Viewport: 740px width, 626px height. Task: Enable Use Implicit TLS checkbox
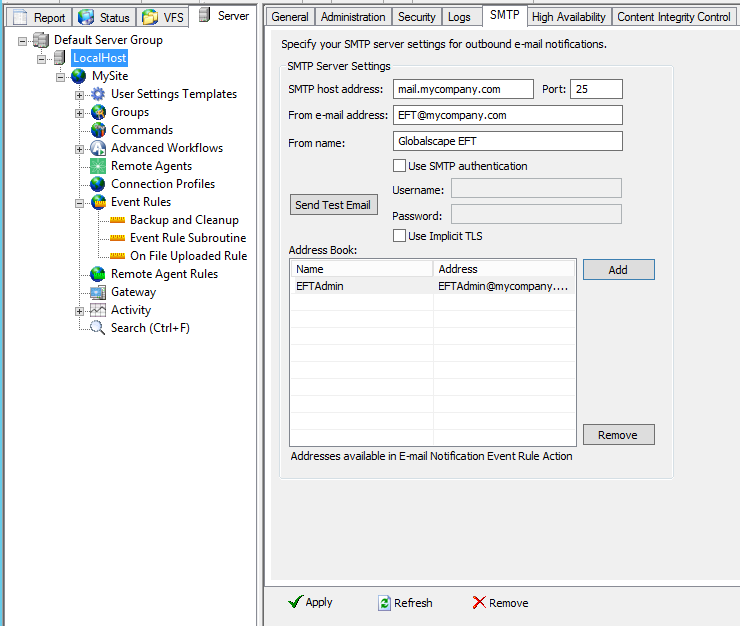pos(399,236)
